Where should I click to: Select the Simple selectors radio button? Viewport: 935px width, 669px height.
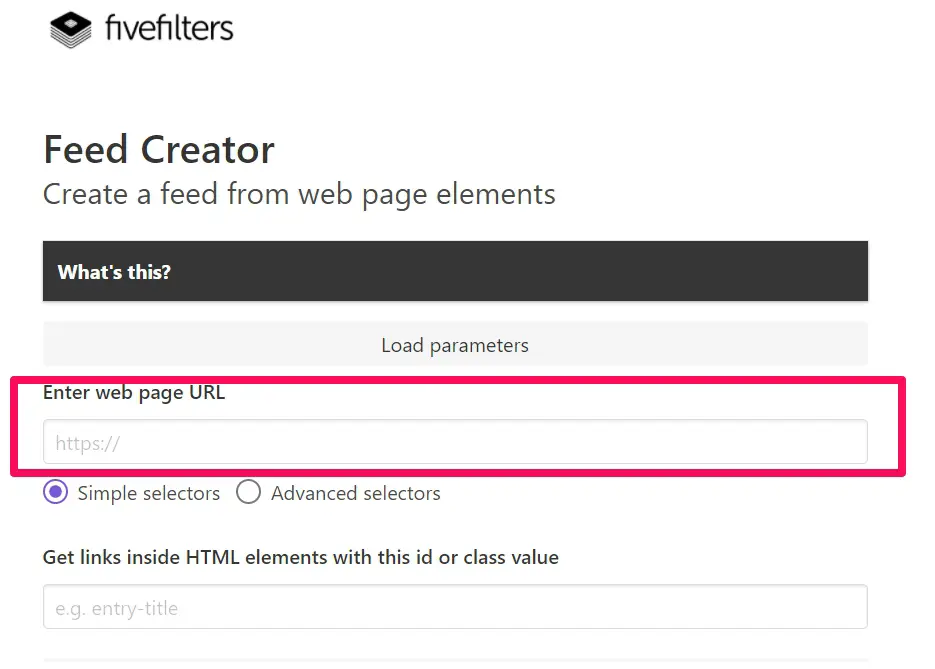click(x=55, y=493)
